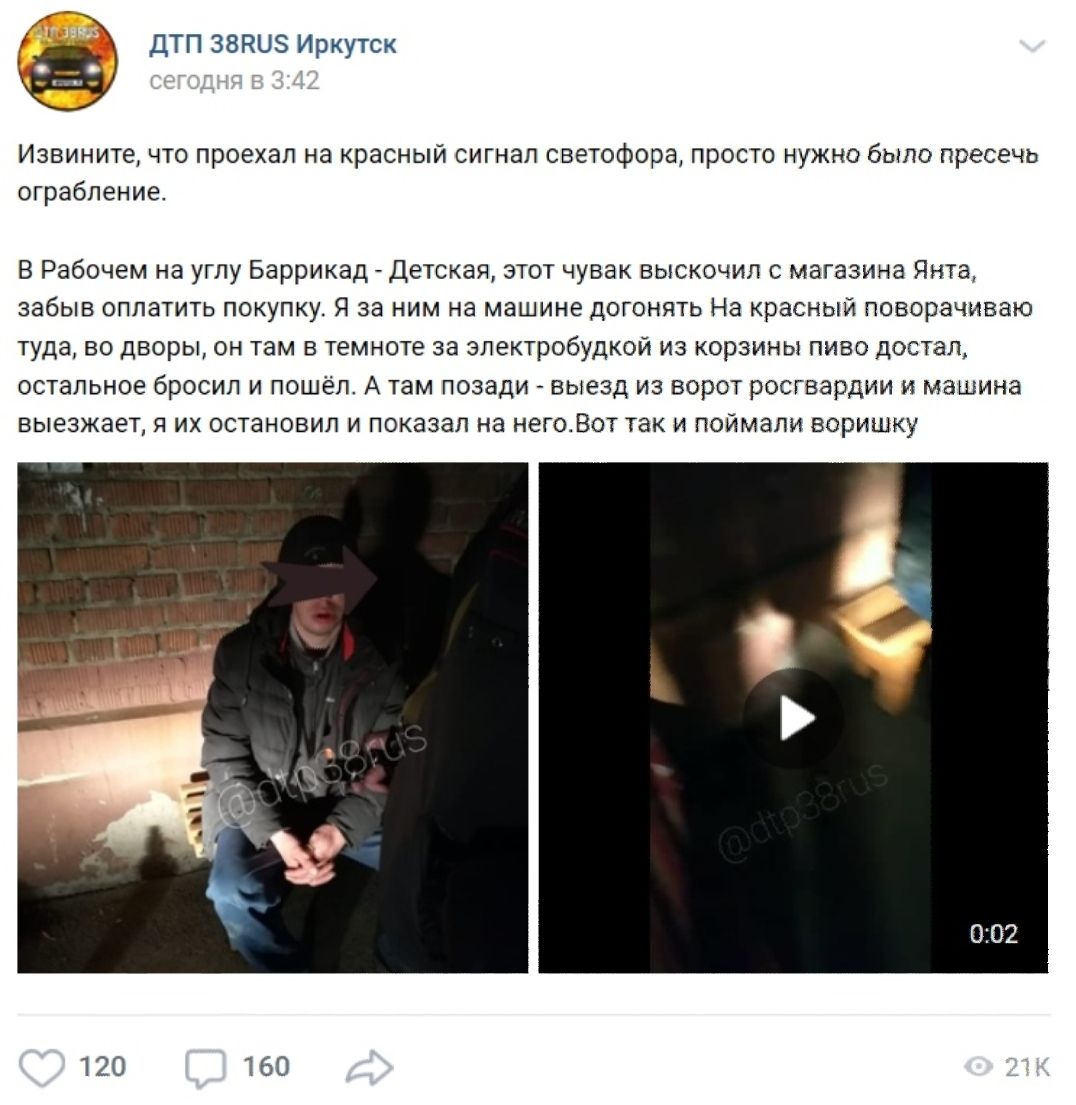Click the 120 likes counter
The image size is (1076, 1105).
[102, 1066]
